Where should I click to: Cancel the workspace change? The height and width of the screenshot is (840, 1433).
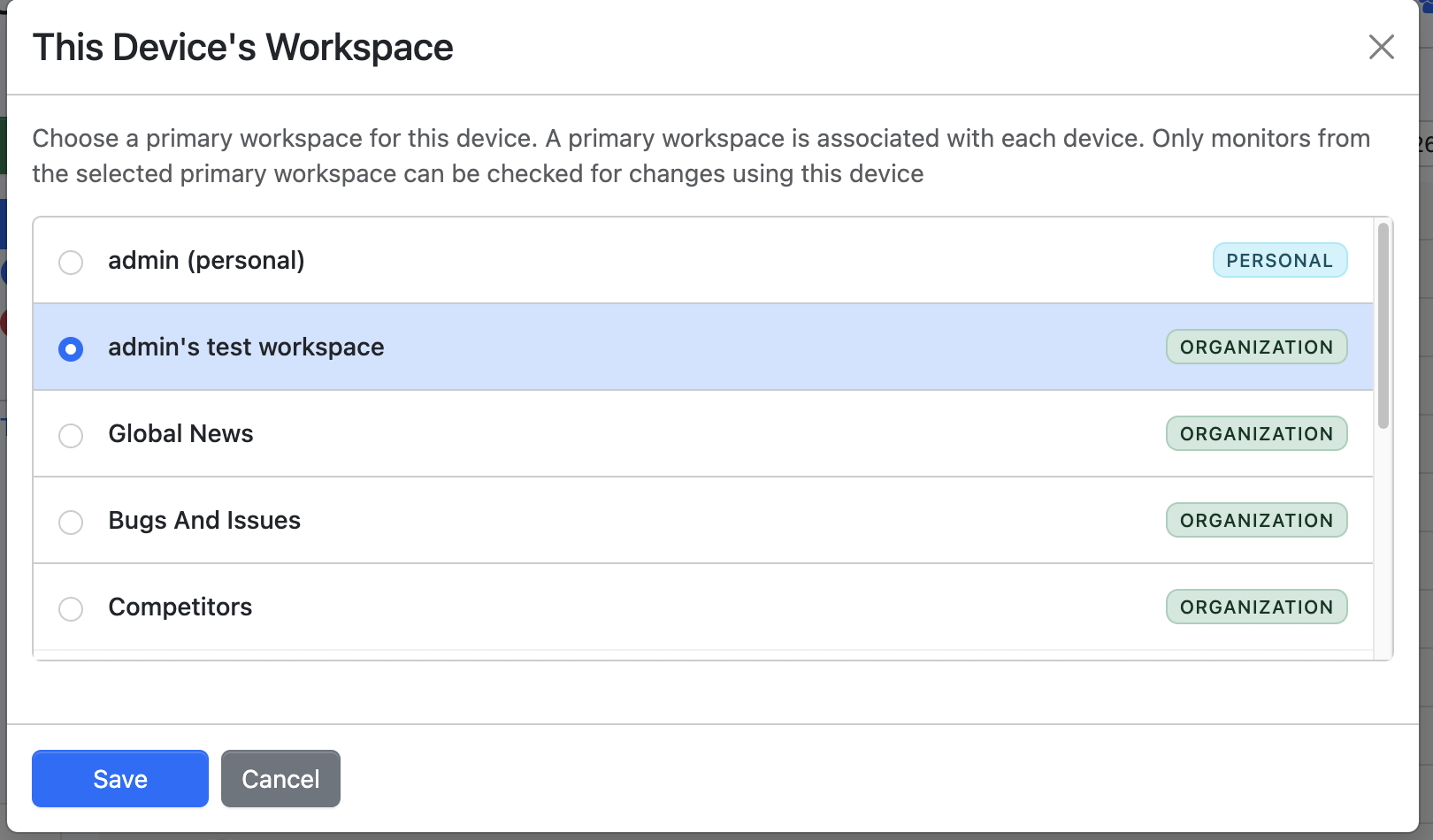pos(280,778)
